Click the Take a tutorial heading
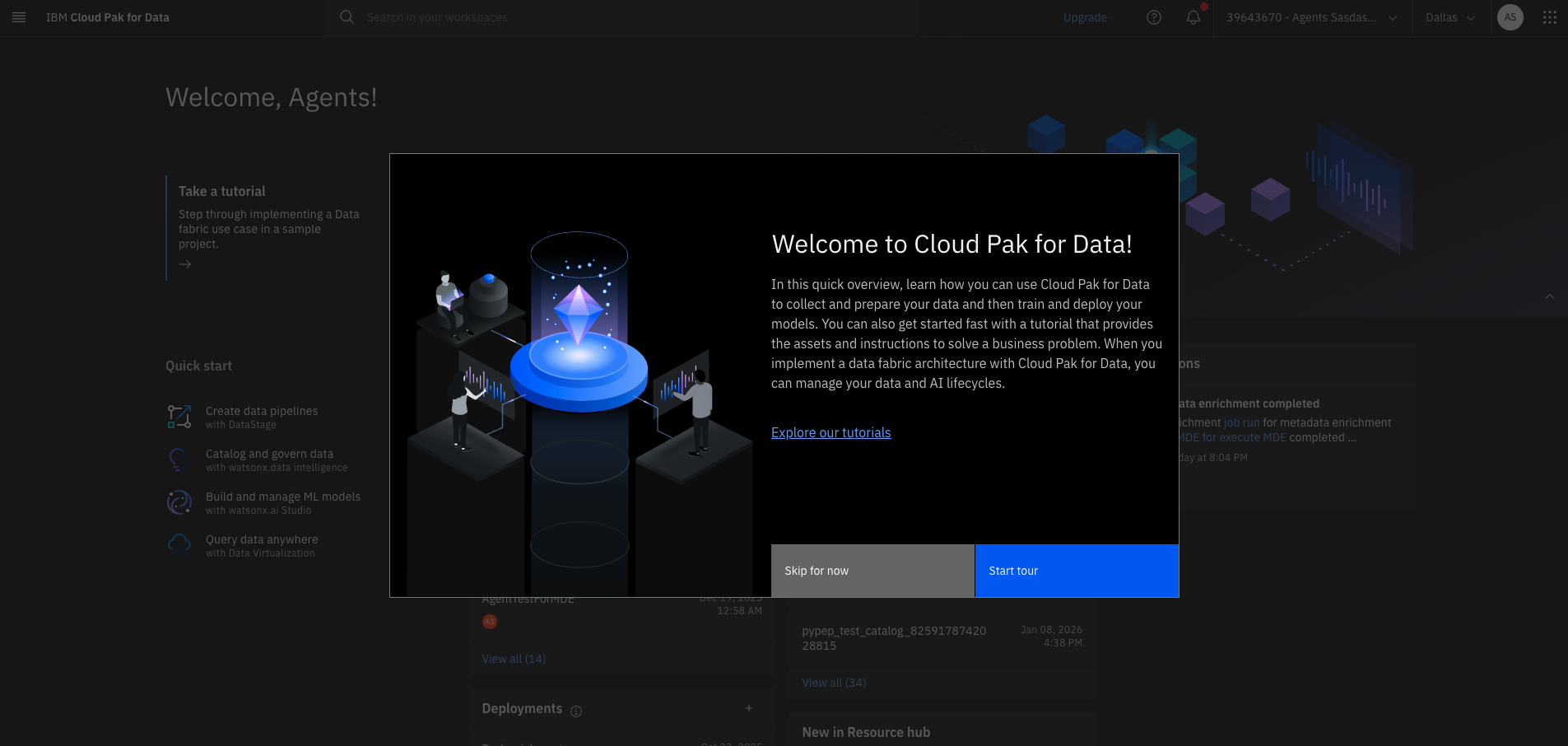The width and height of the screenshot is (1568, 746). (x=222, y=191)
